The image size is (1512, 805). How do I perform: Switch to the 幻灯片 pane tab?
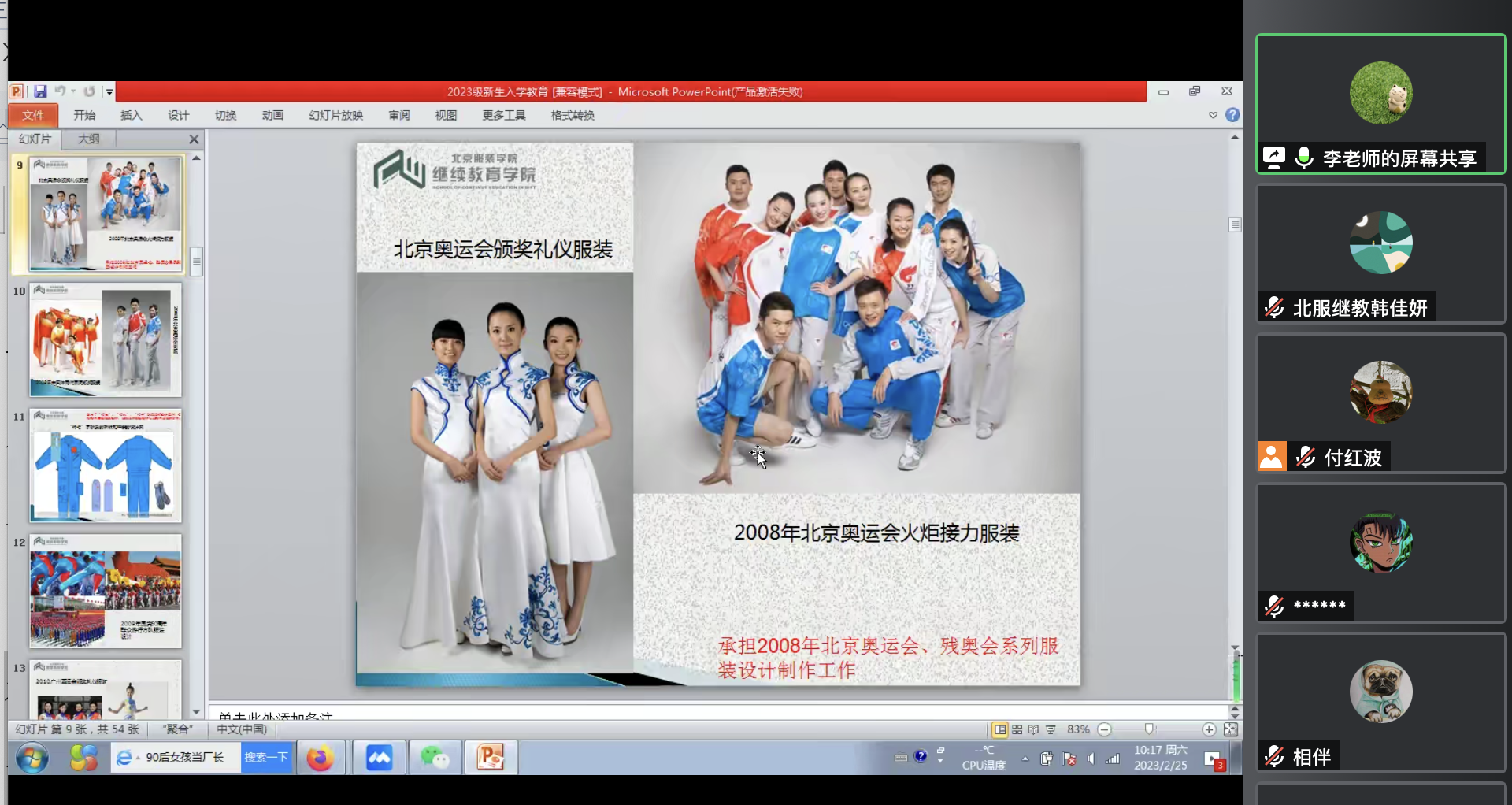pyautogui.click(x=35, y=139)
